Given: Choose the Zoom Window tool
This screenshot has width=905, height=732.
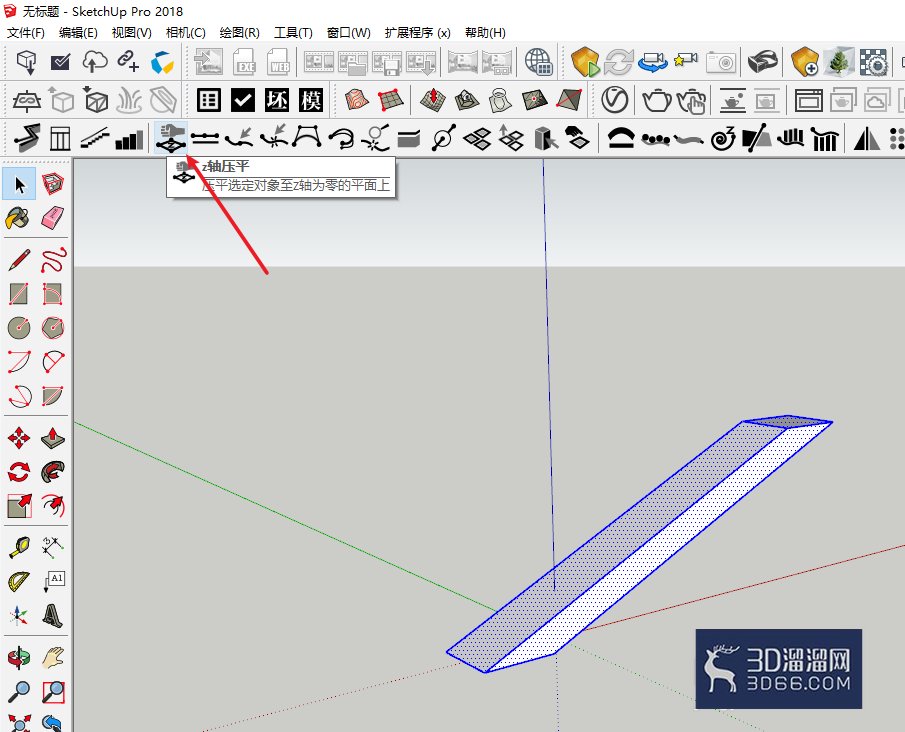Looking at the screenshot, I should [53, 691].
